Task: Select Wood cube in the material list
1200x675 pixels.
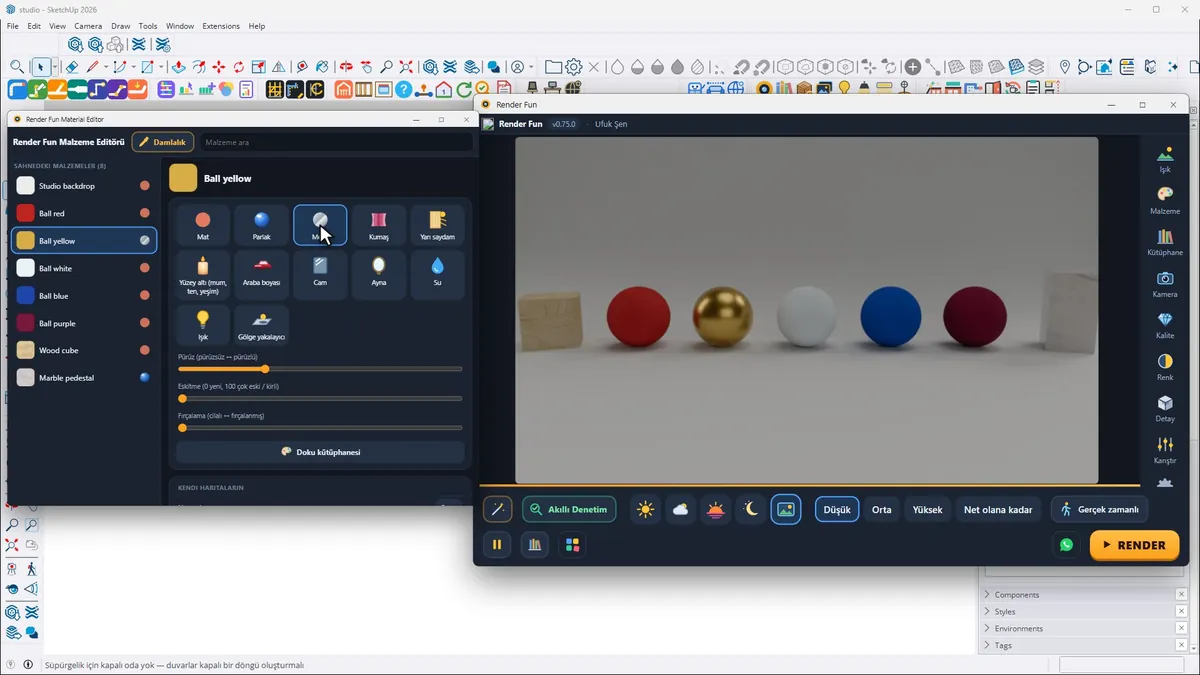Action: (x=84, y=351)
